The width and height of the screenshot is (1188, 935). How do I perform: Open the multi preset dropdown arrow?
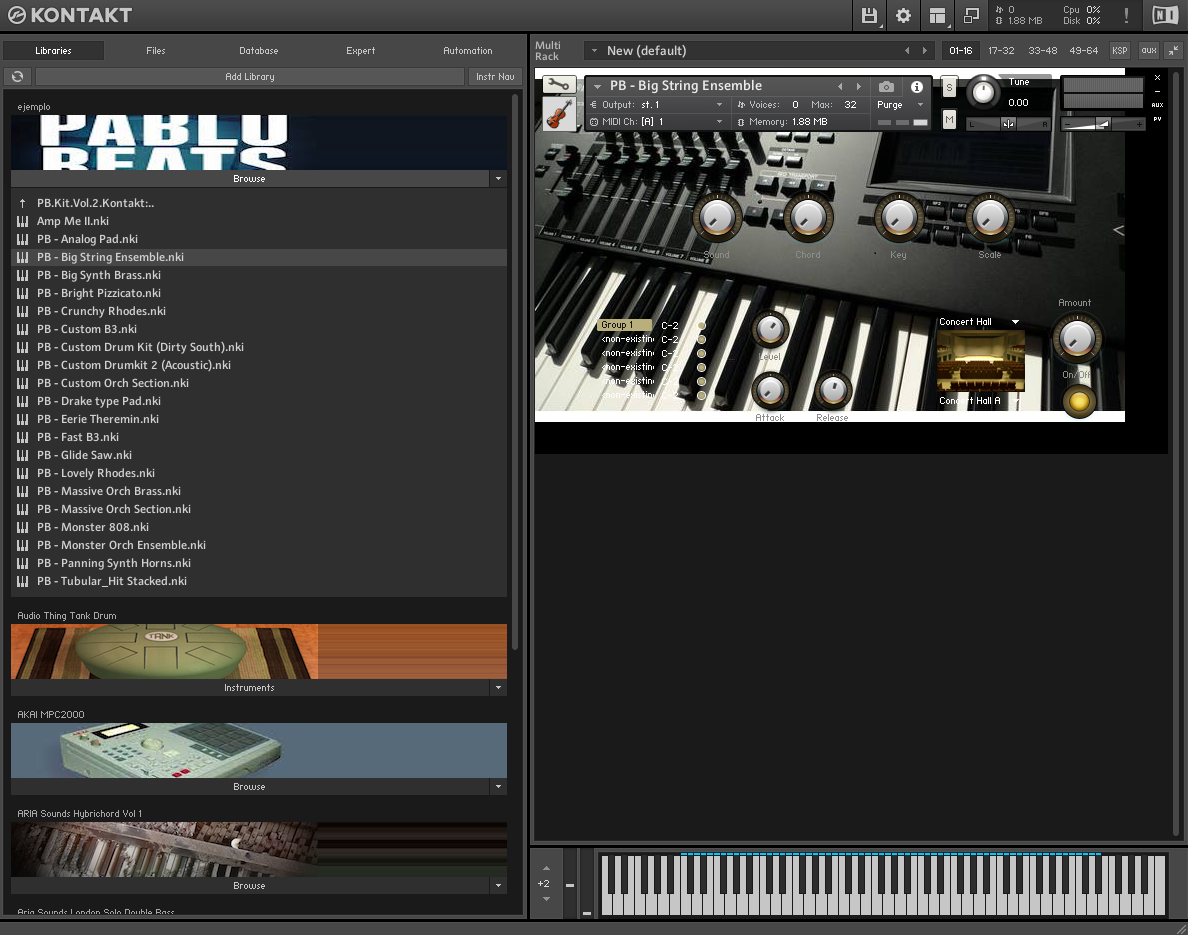click(x=594, y=51)
